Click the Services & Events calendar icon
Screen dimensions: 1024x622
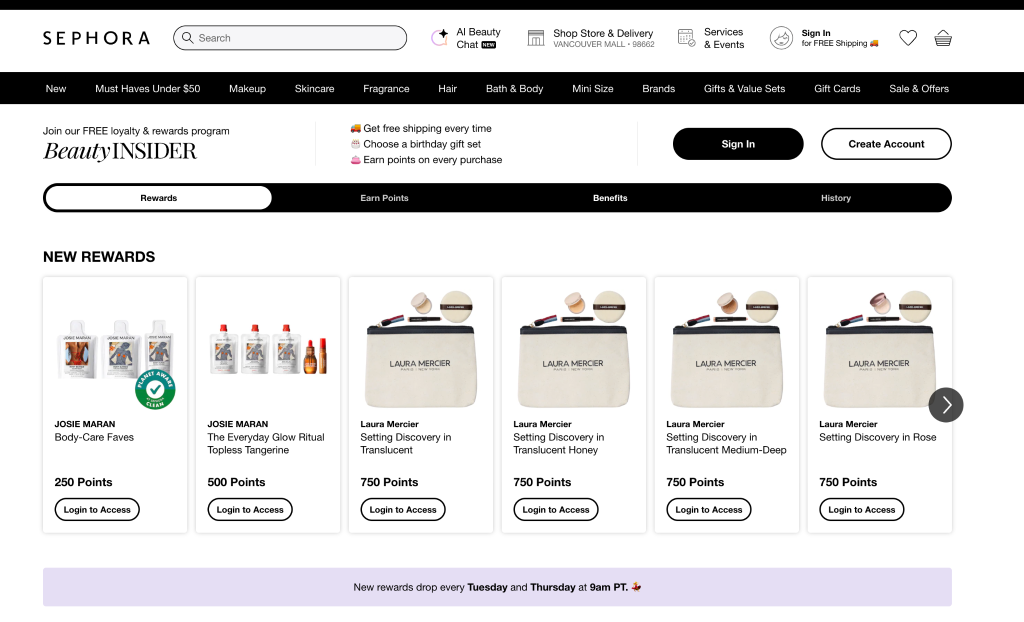point(686,38)
